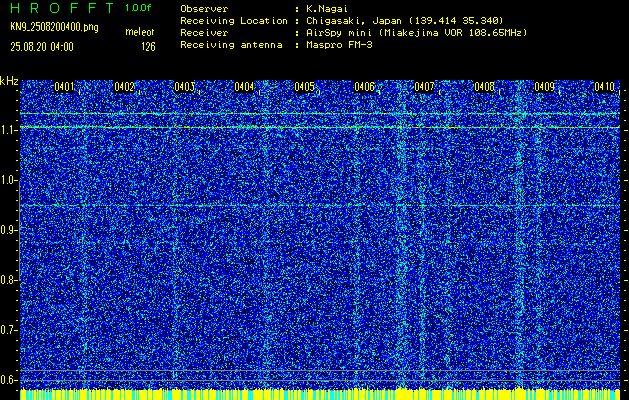Click the Receiving Location label
Screen dimensions: 629x400
(x=234, y=20)
